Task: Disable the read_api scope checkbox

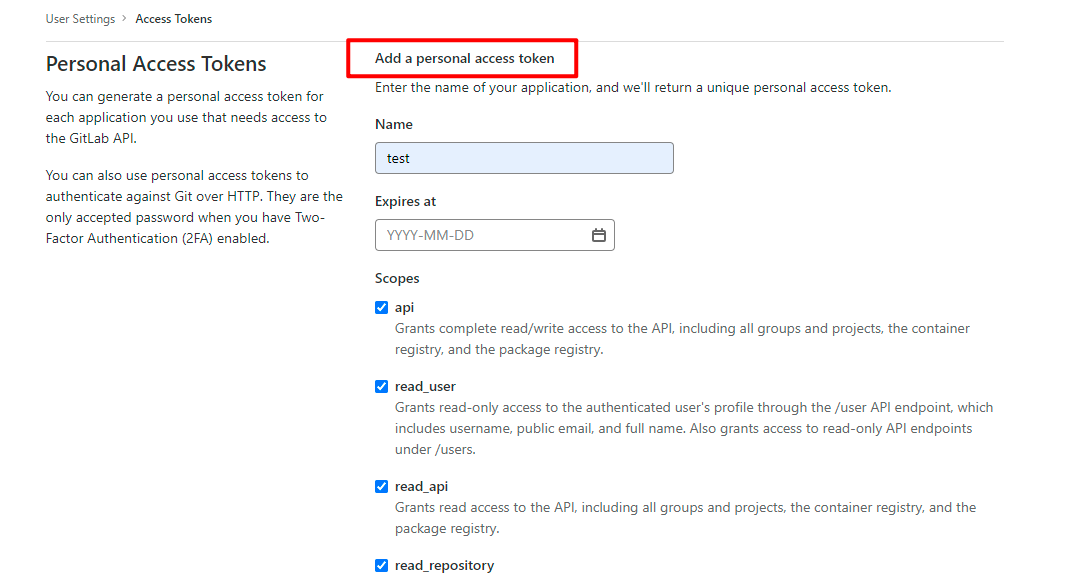Action: pyautogui.click(x=381, y=487)
